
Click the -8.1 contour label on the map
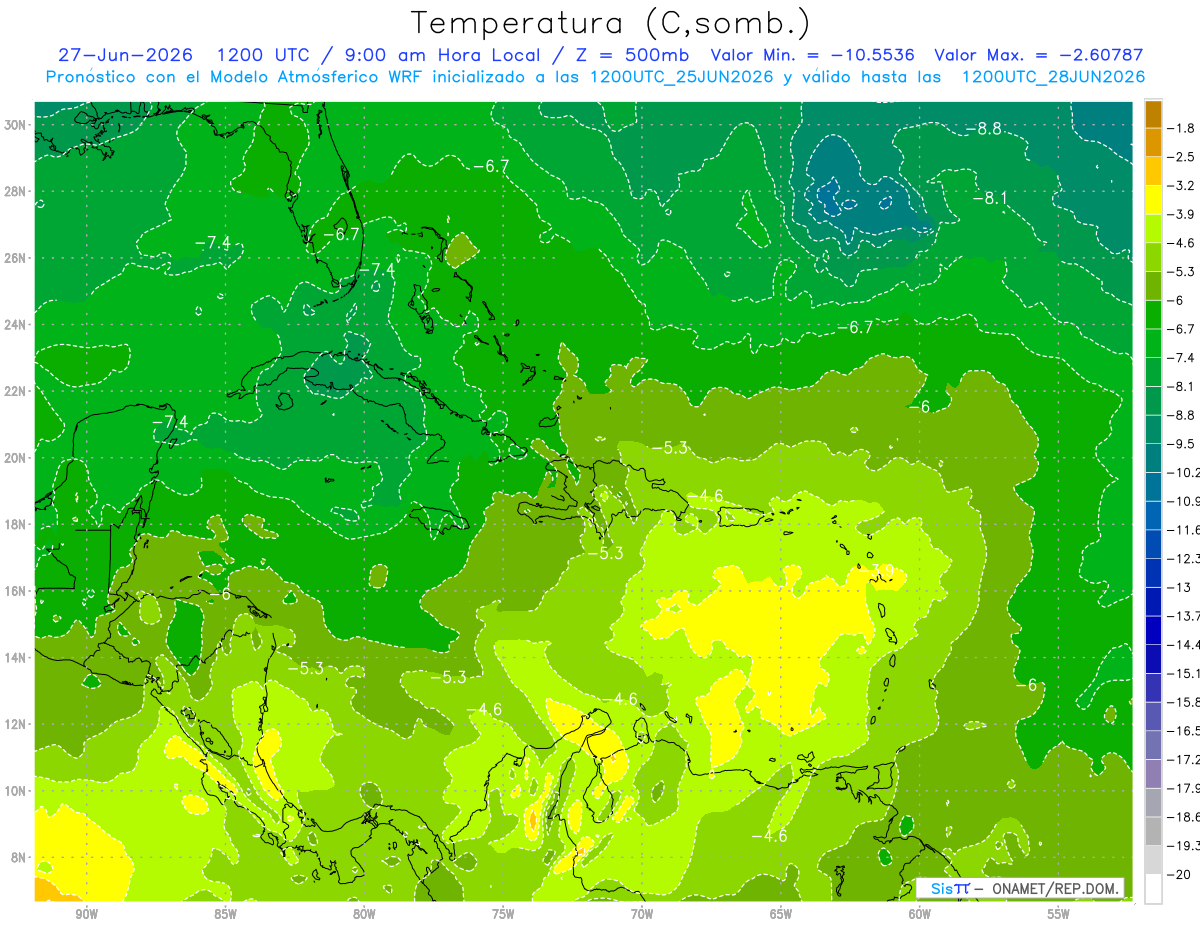pyautogui.click(x=991, y=198)
